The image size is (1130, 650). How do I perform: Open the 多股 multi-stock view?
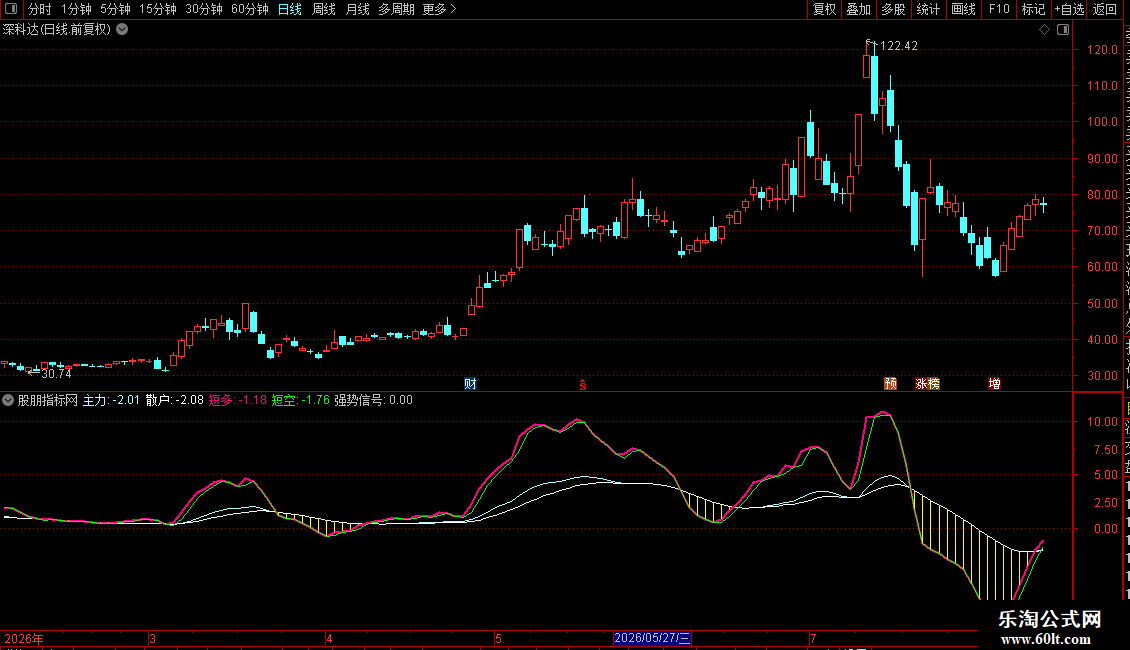893,9
